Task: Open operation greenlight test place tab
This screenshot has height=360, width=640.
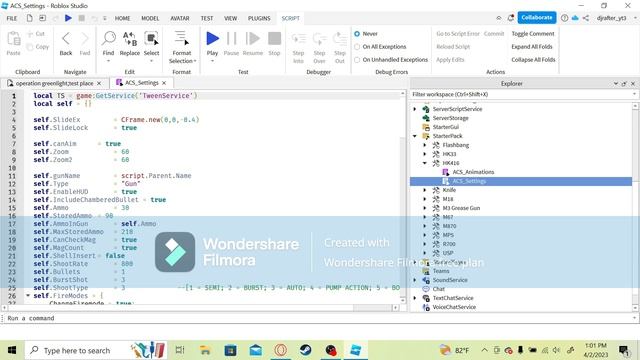Action: point(54,83)
